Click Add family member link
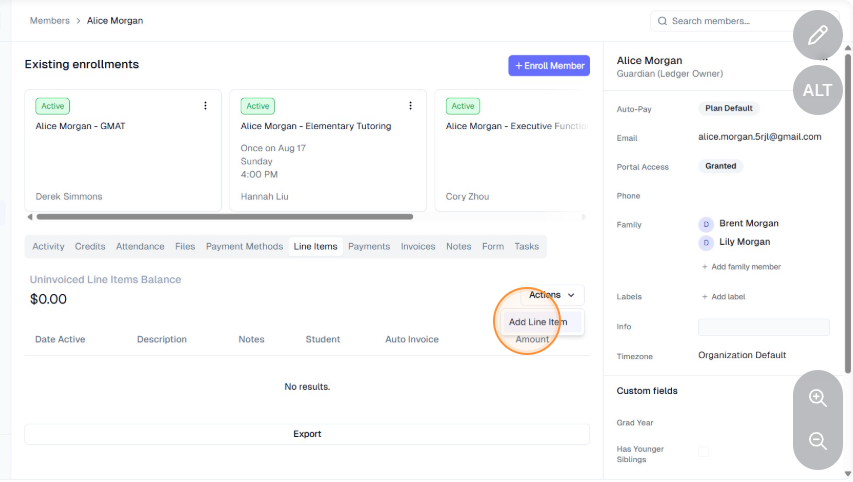 pos(741,267)
